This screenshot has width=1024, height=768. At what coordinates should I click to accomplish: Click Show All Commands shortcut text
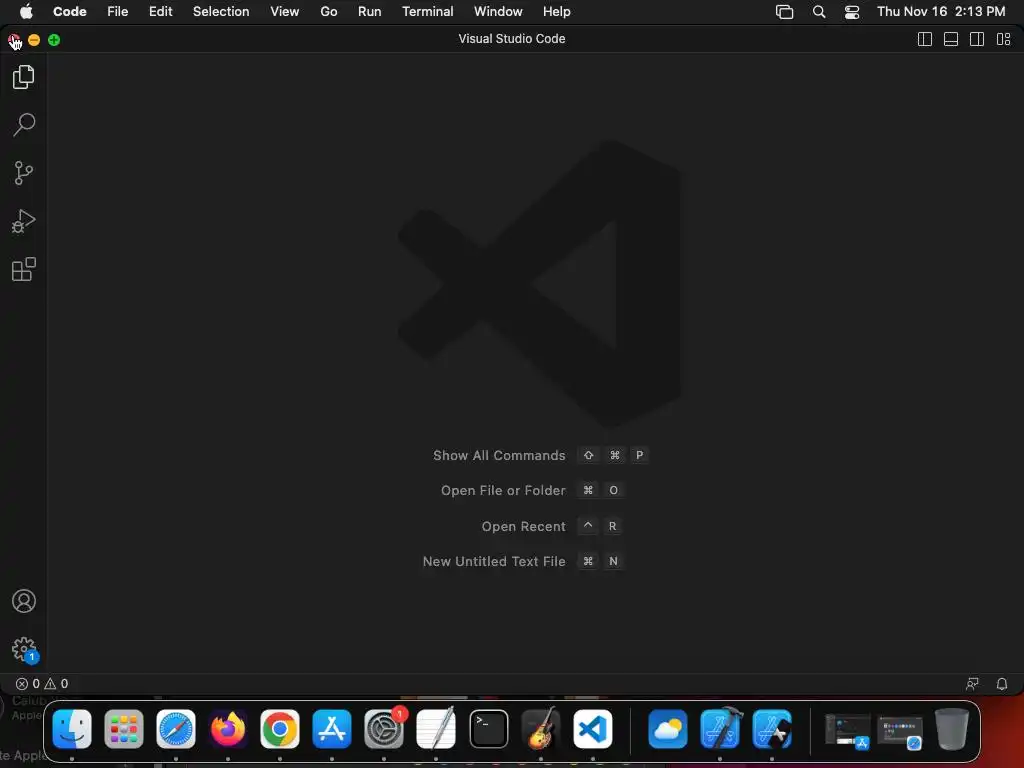(499, 455)
